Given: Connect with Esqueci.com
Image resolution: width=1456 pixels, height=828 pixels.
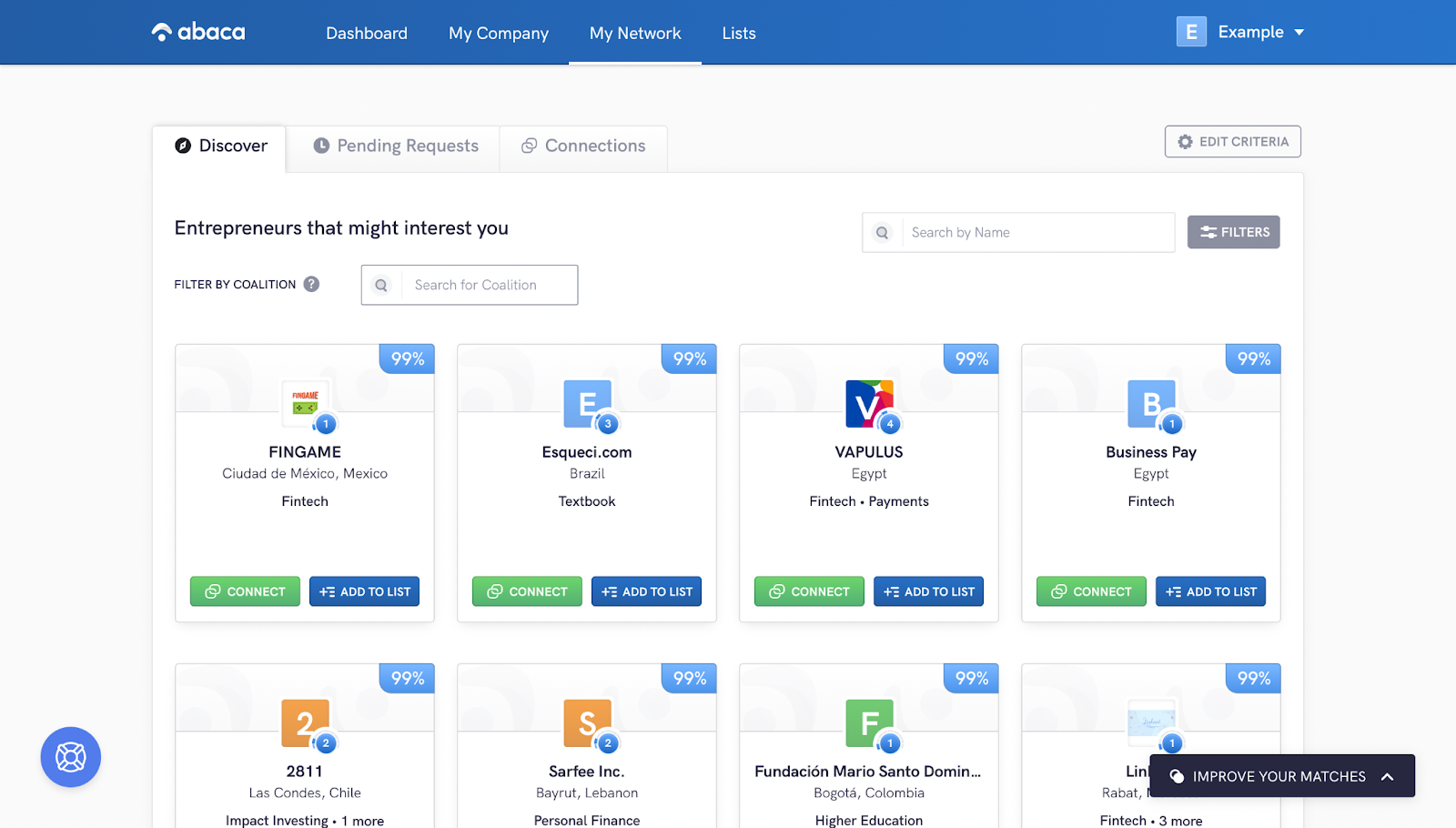Looking at the screenshot, I should [x=527, y=591].
